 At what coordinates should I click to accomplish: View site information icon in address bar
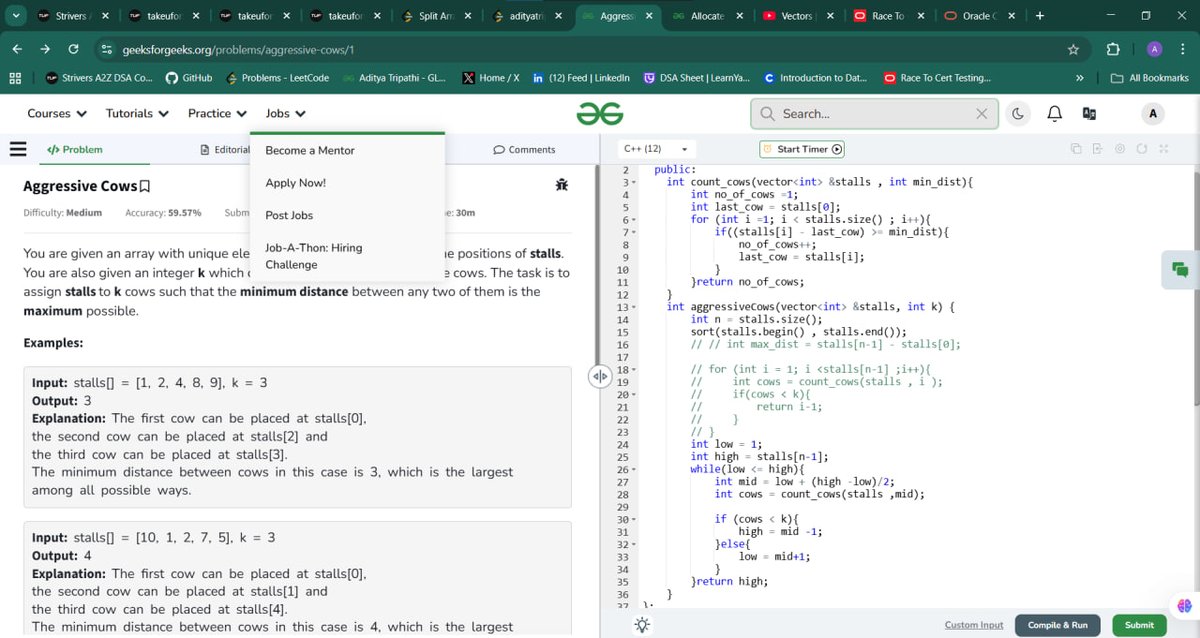pos(106,49)
